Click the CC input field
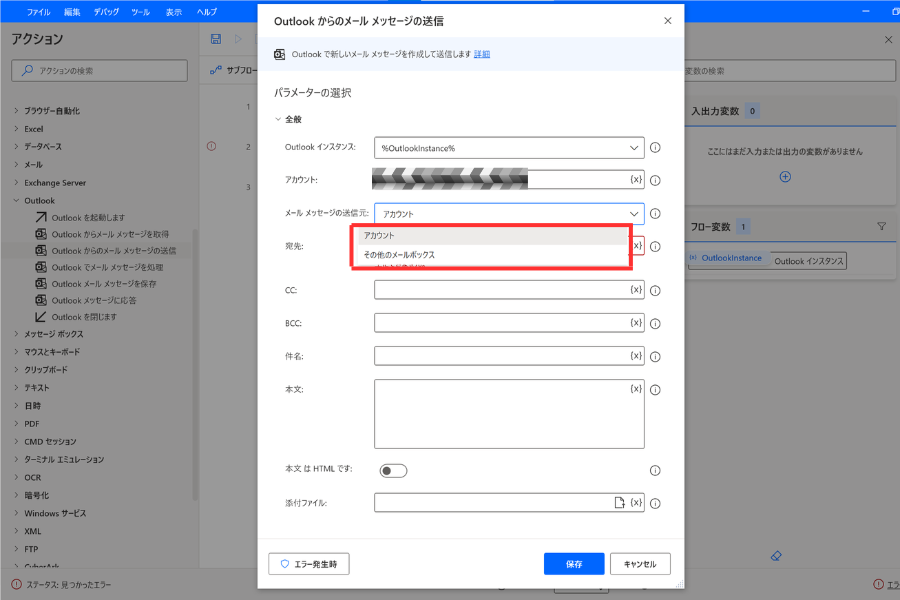Image resolution: width=900 pixels, height=600 pixels. [x=509, y=290]
